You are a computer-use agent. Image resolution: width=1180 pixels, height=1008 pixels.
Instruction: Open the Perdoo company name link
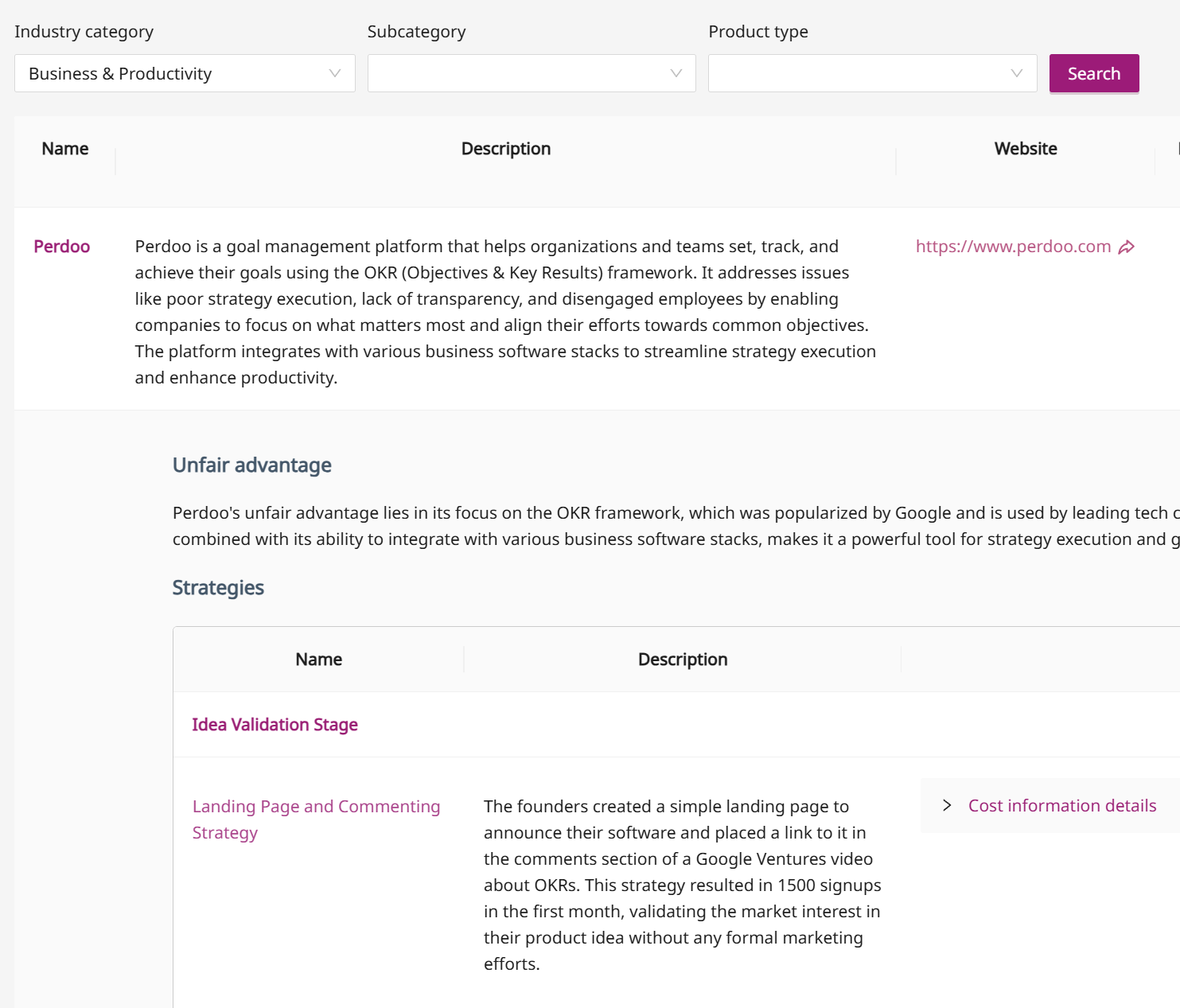tap(62, 247)
